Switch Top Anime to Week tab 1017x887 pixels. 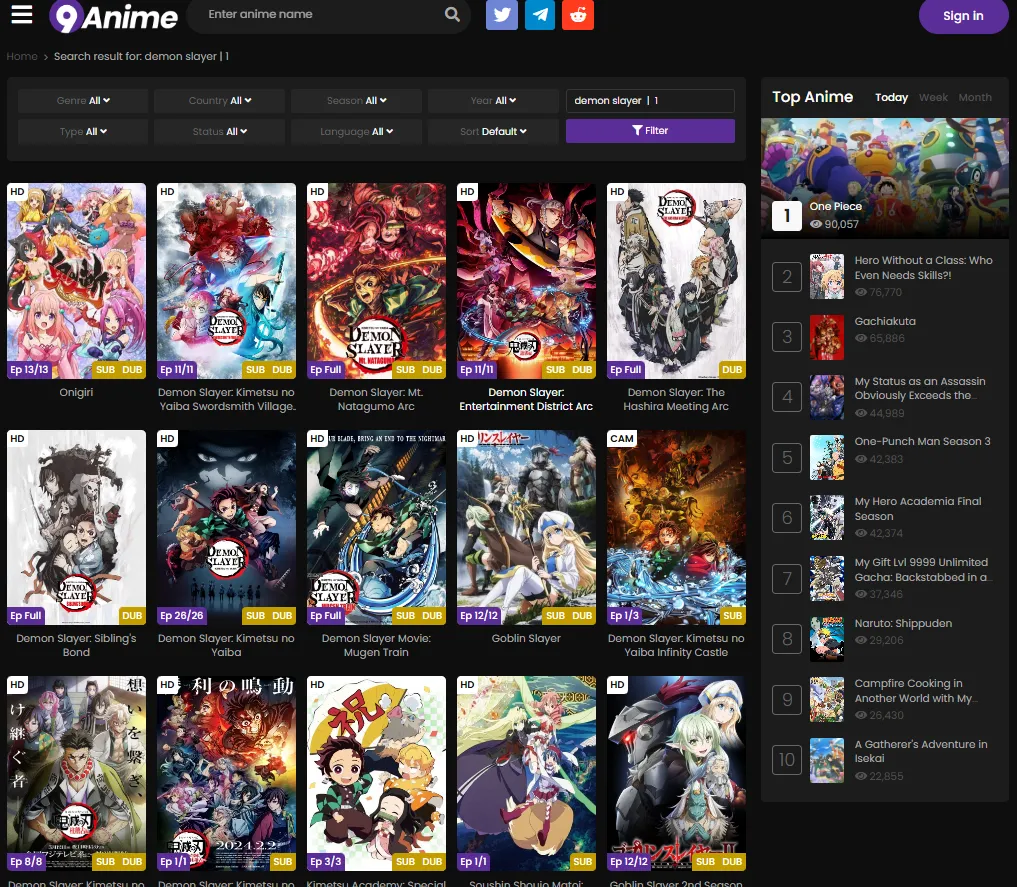tap(933, 98)
